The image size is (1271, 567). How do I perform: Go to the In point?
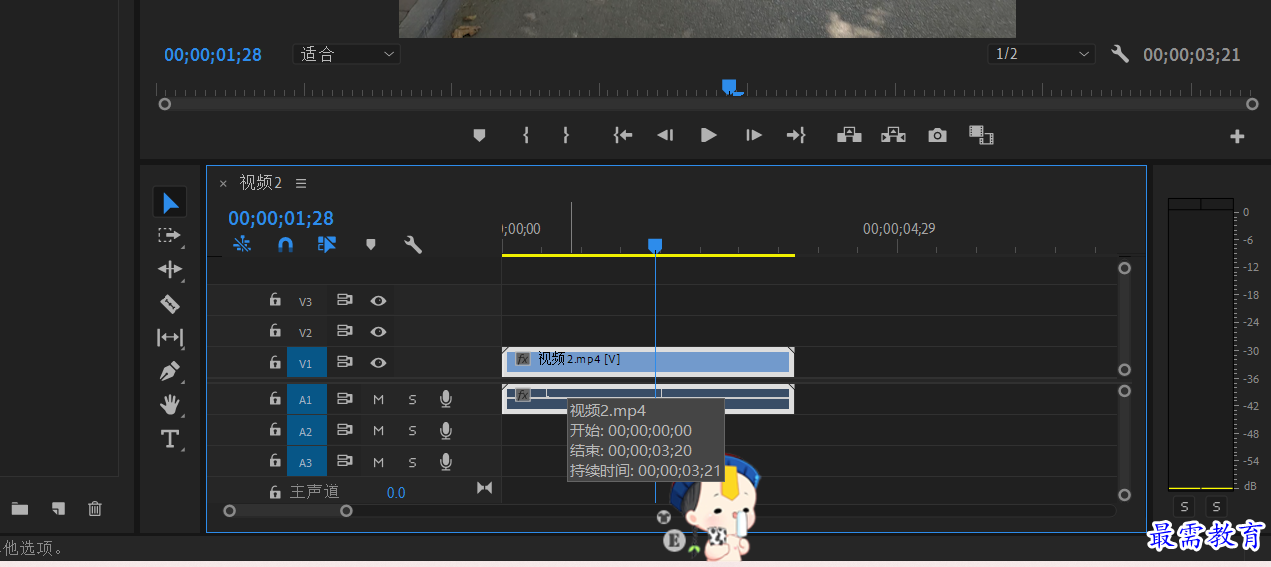click(x=623, y=135)
